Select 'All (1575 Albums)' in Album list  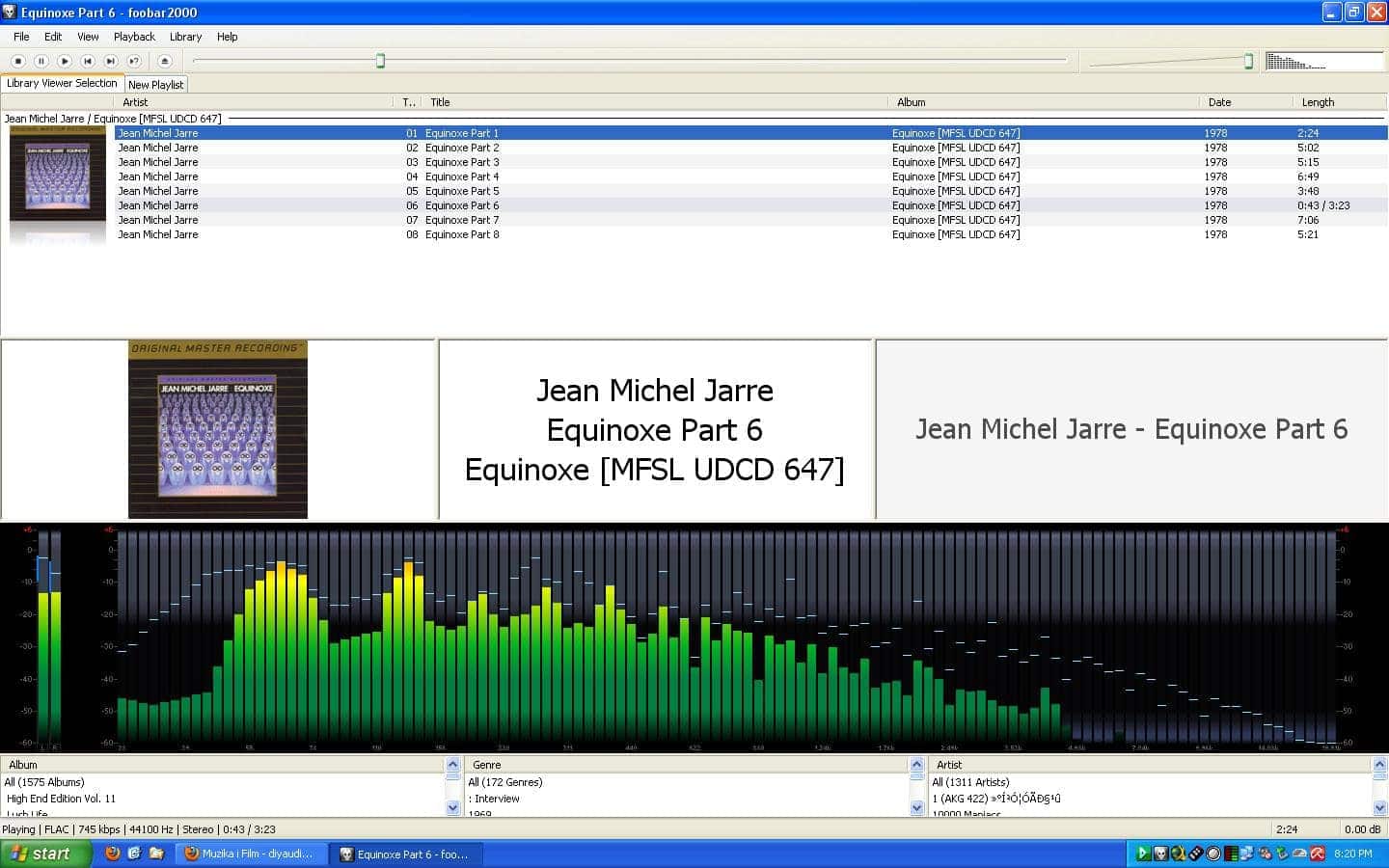(44, 782)
